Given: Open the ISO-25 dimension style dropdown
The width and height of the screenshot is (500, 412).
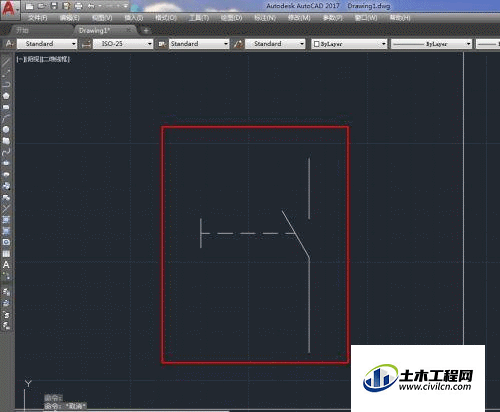Looking at the screenshot, I should (x=123, y=44).
